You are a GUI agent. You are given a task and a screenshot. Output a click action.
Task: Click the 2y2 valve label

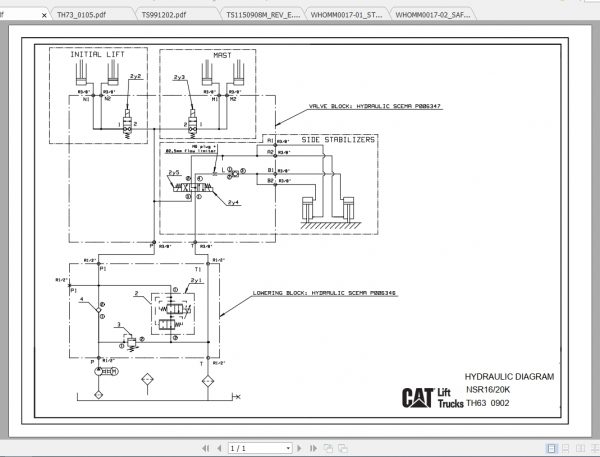click(135, 76)
